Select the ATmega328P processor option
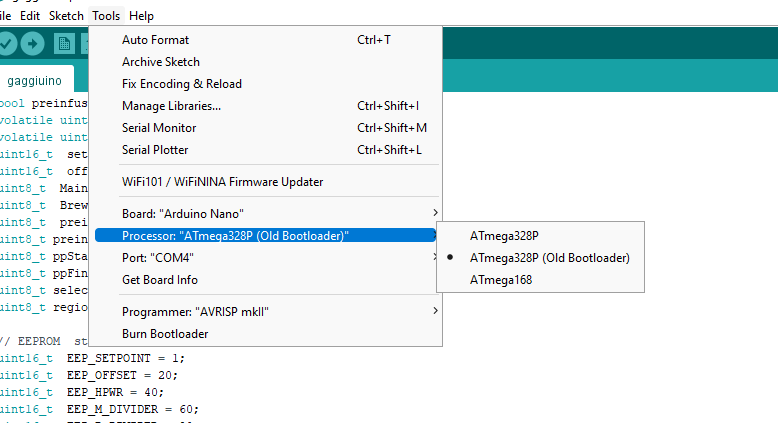 [x=540, y=236]
